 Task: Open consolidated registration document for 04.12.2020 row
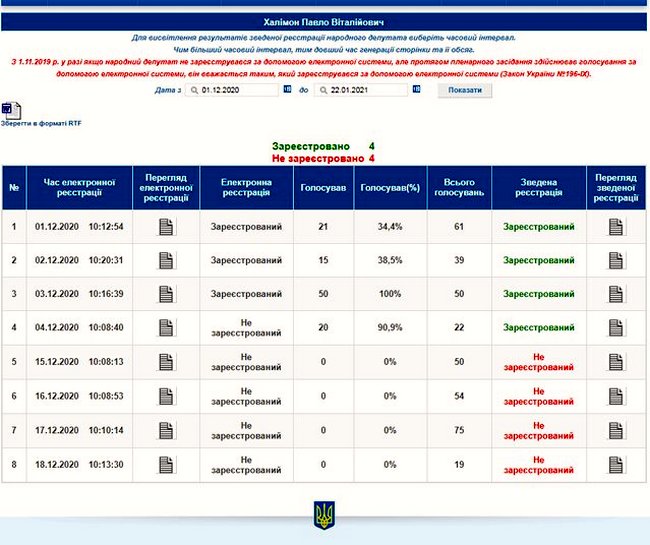[x=616, y=328]
